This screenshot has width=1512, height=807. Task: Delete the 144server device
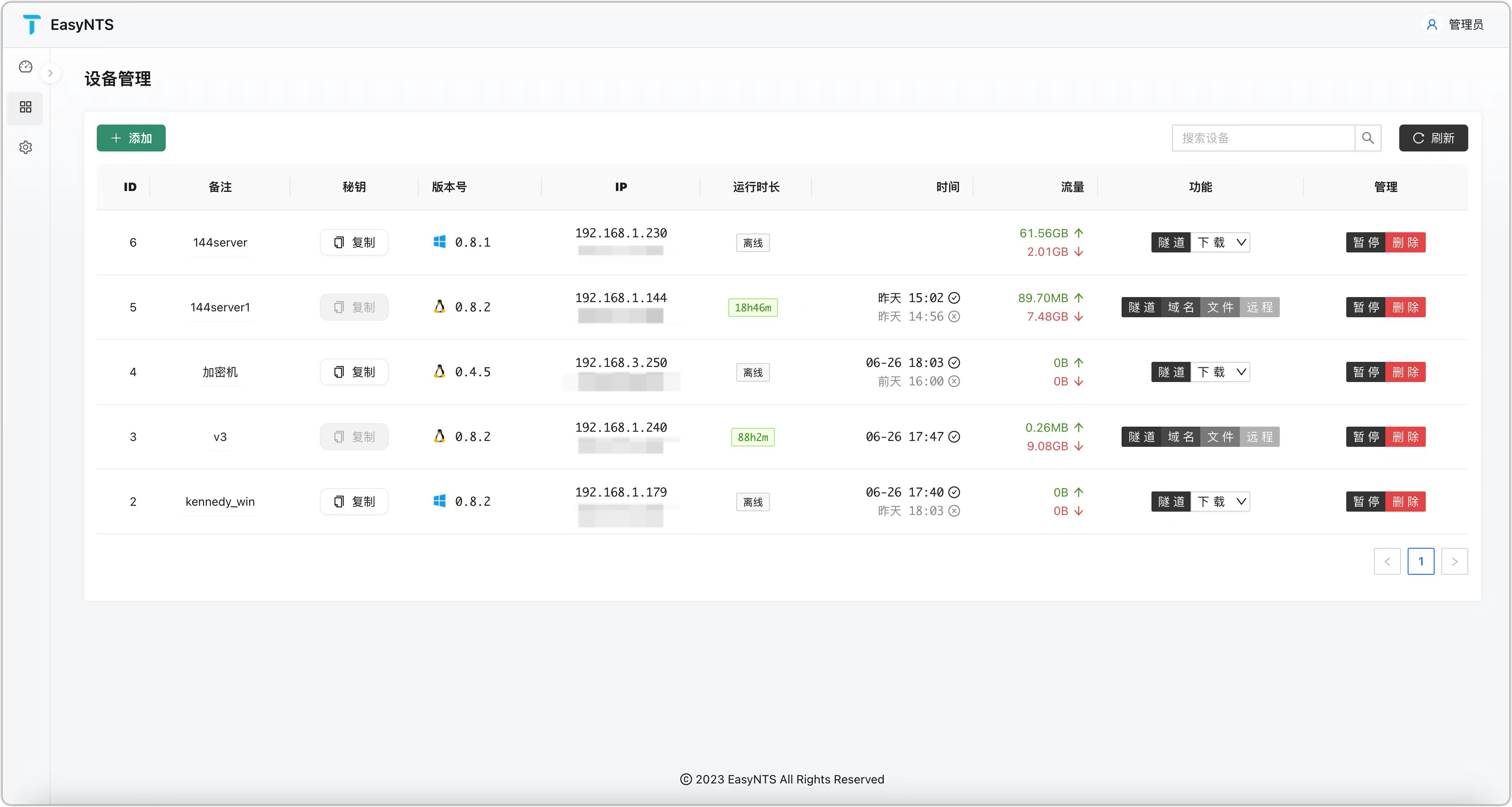click(1405, 242)
